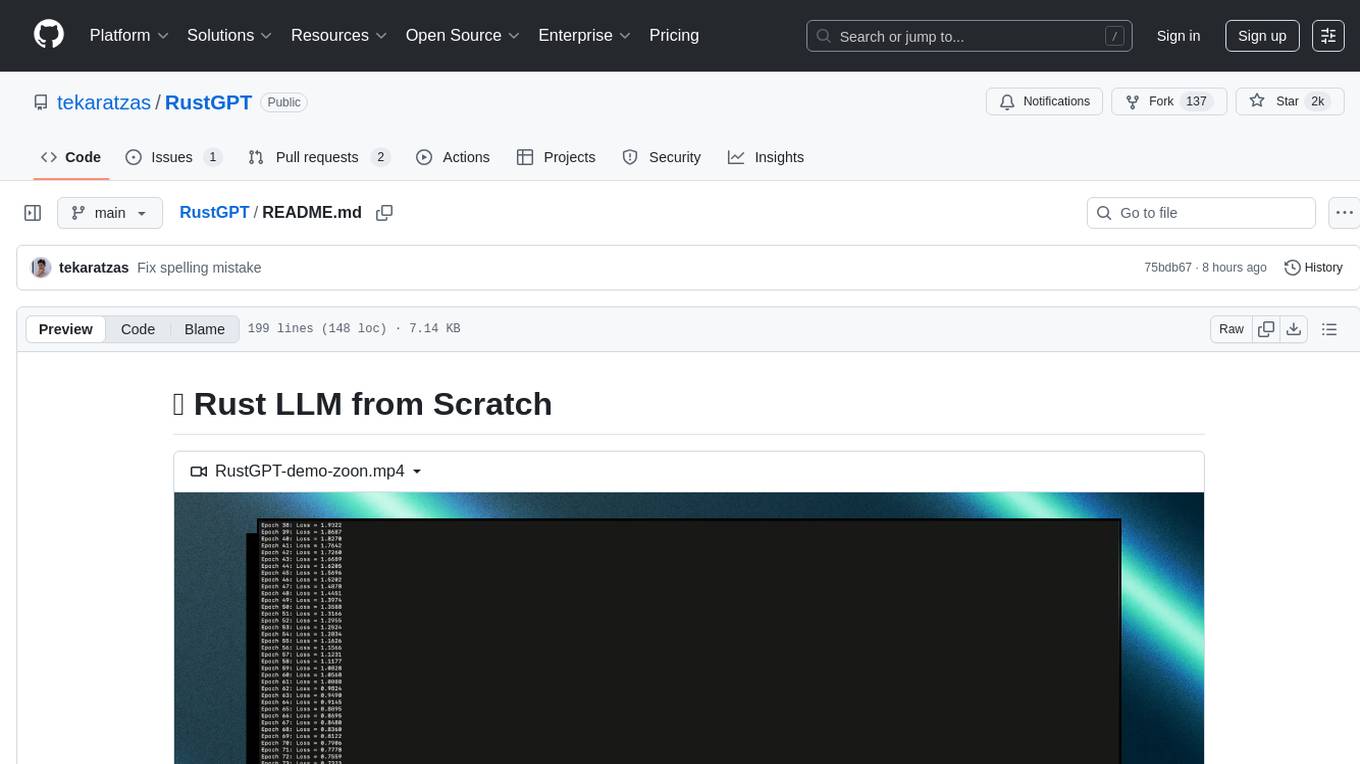Open the tekaratzas commit author avatar
Screen dimensions: 1360x764
[41, 267]
